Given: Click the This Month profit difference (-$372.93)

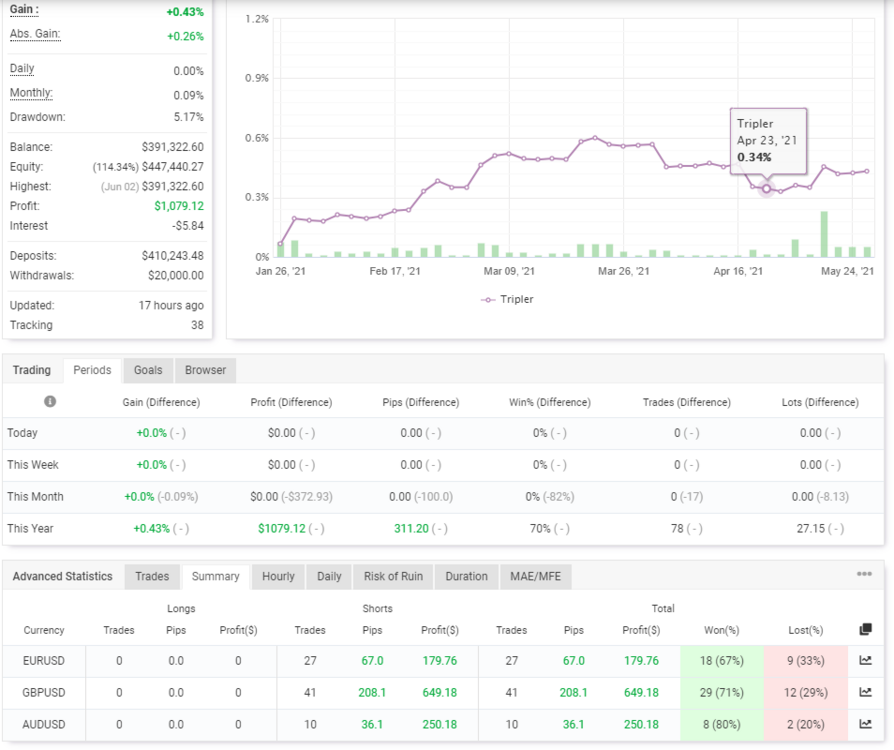Looking at the screenshot, I should pos(307,497).
